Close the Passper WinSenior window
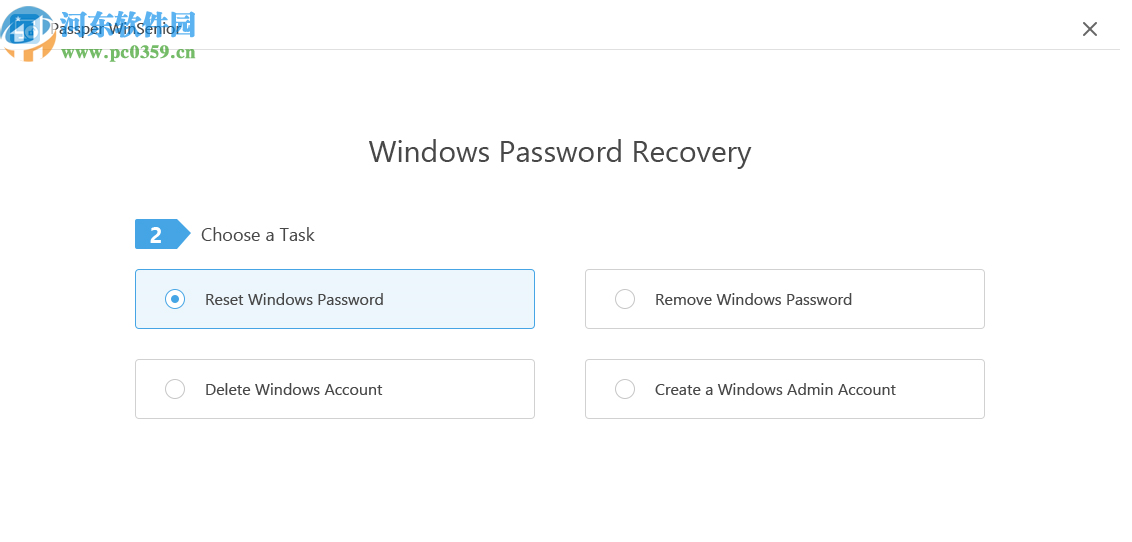 coord(1089,29)
